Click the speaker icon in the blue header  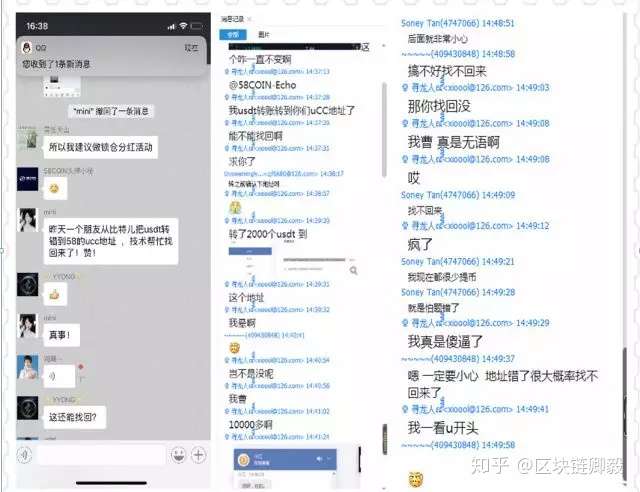click(x=319, y=459)
